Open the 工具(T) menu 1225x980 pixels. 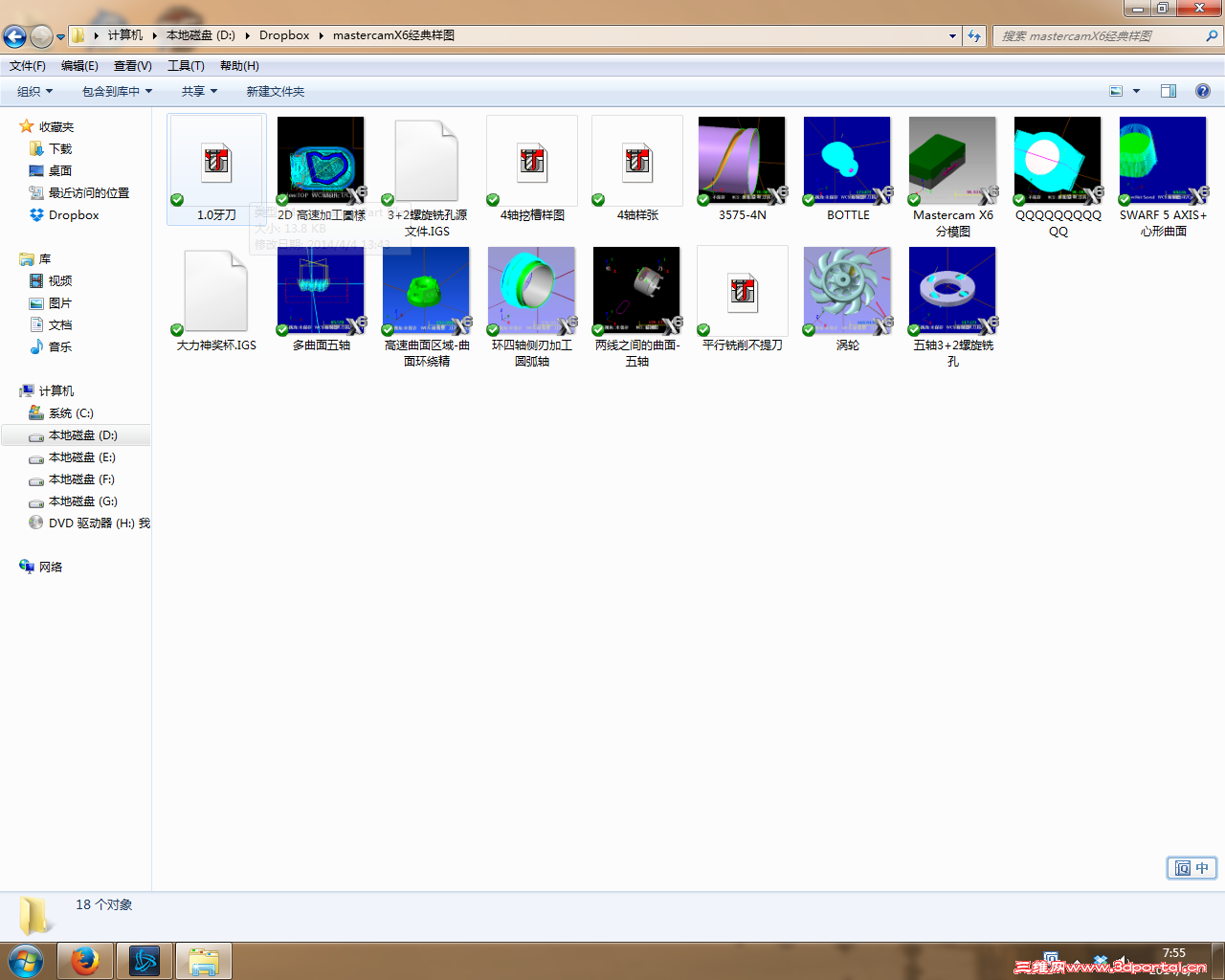186,66
